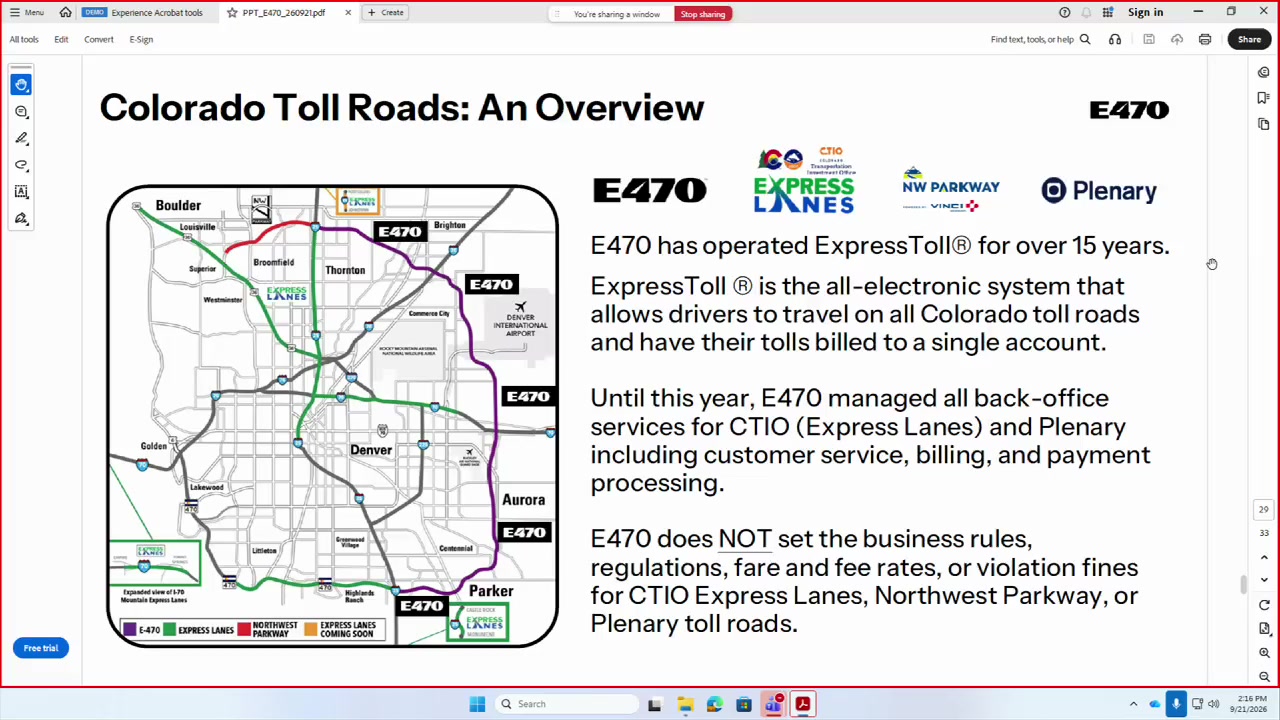Open Microsoft Store on the taskbar

click(x=744, y=704)
